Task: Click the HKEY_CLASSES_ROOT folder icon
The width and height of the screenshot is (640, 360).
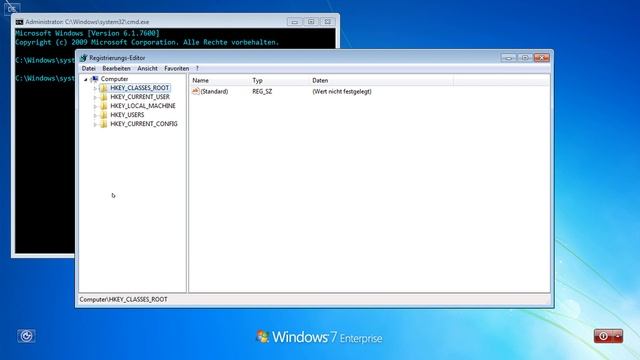Action: coord(104,88)
